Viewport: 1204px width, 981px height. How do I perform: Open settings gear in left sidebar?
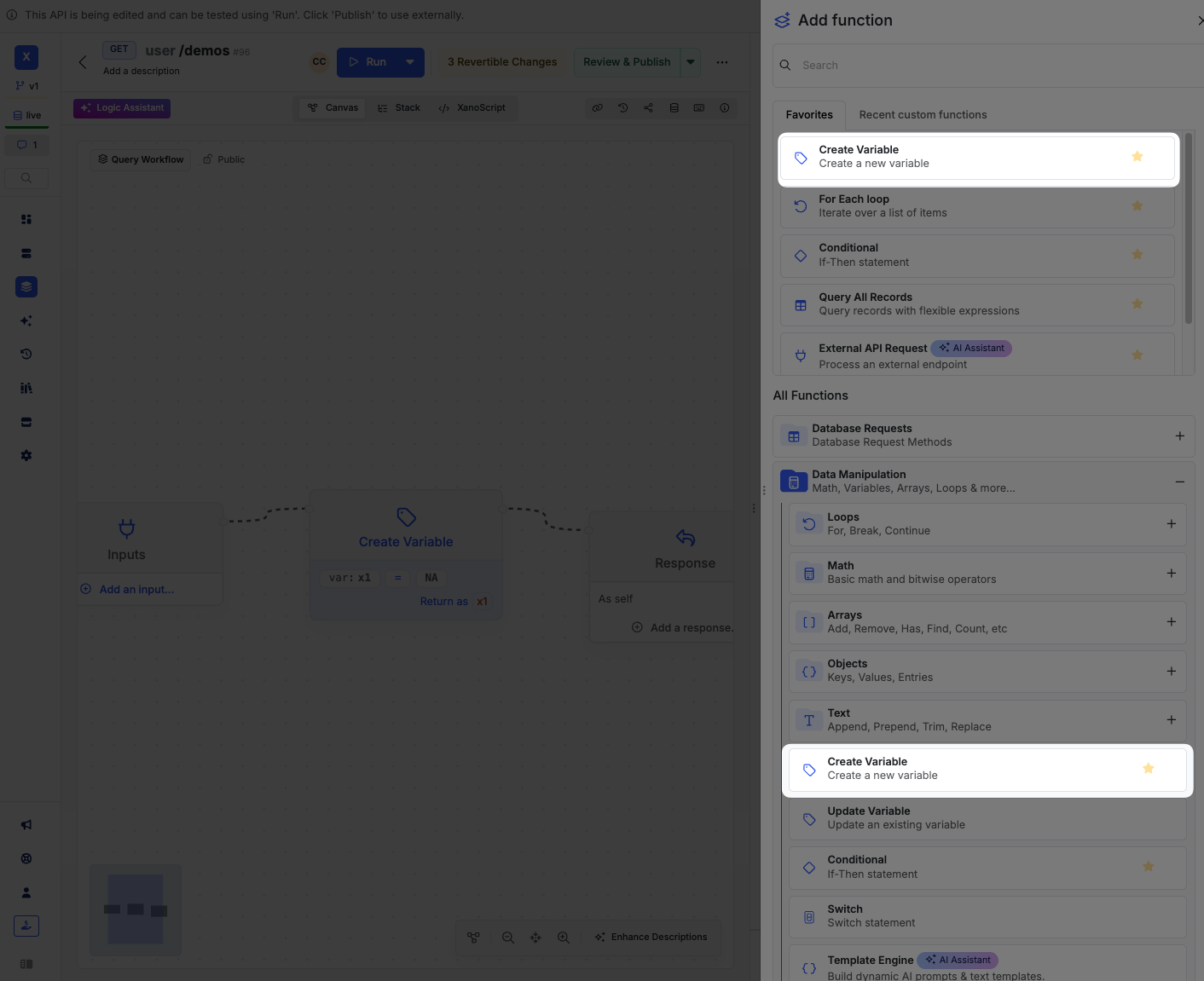(26, 456)
